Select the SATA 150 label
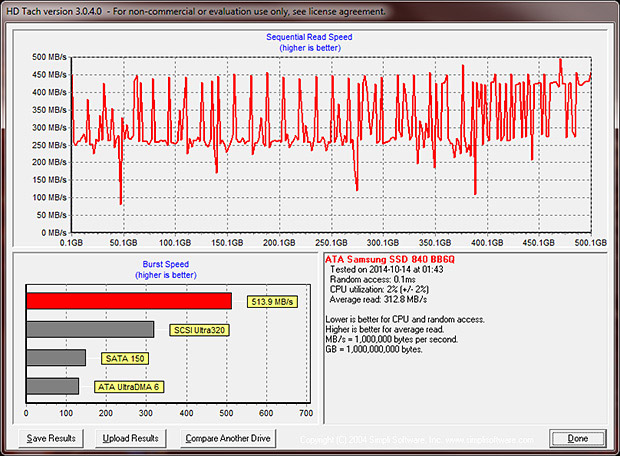Viewport: 620px width, 456px height. pyautogui.click(x=124, y=358)
